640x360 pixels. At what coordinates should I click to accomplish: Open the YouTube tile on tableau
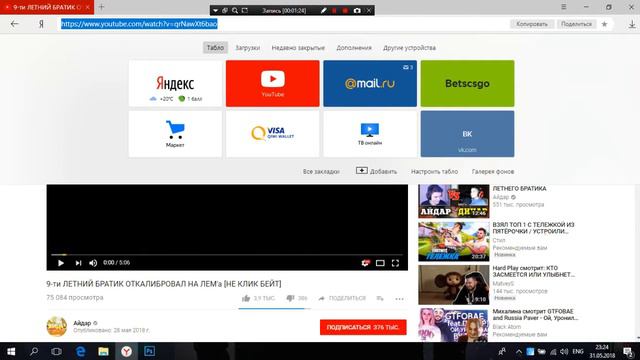click(273, 83)
